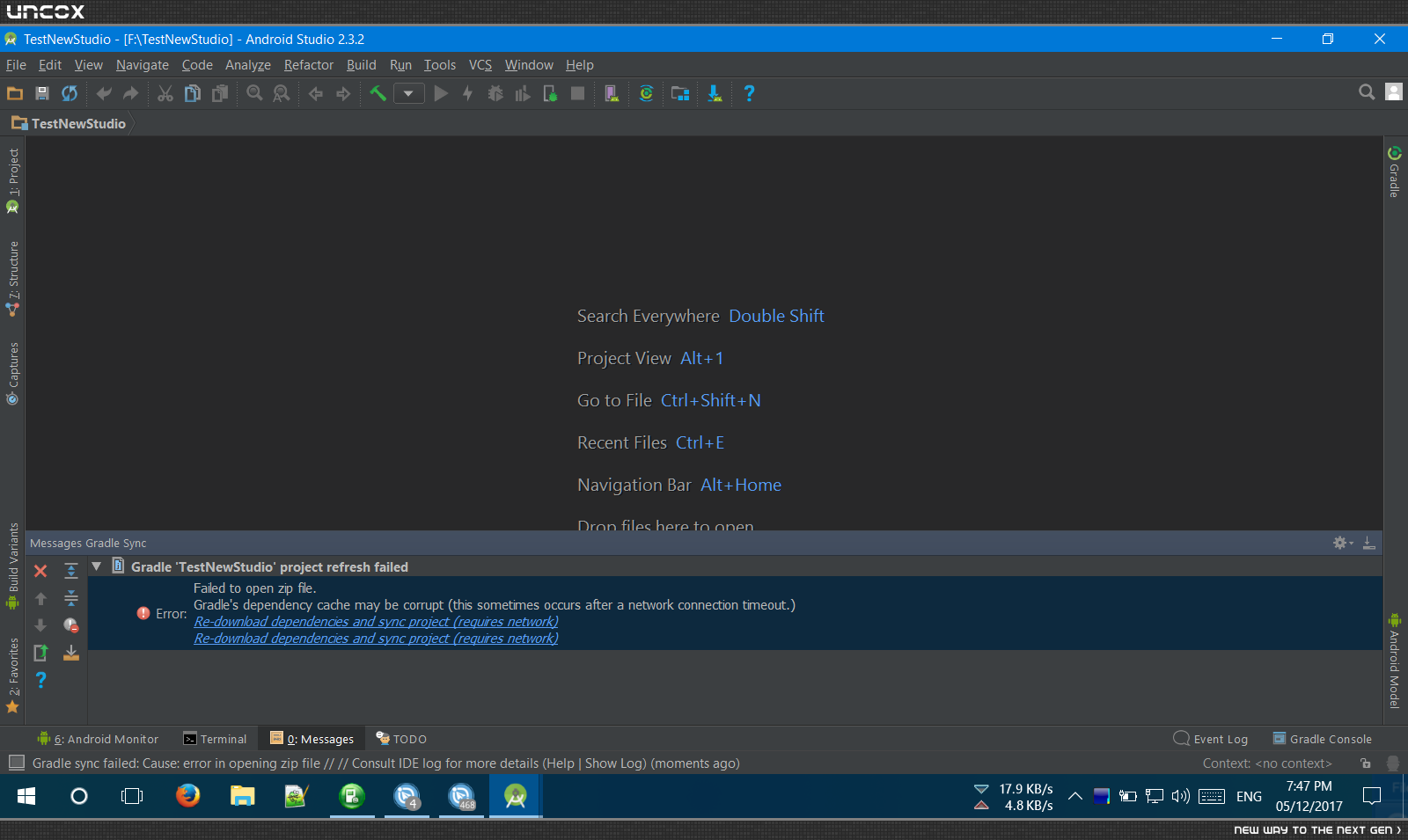
Task: Open the AVD Manager icon
Action: (612, 93)
